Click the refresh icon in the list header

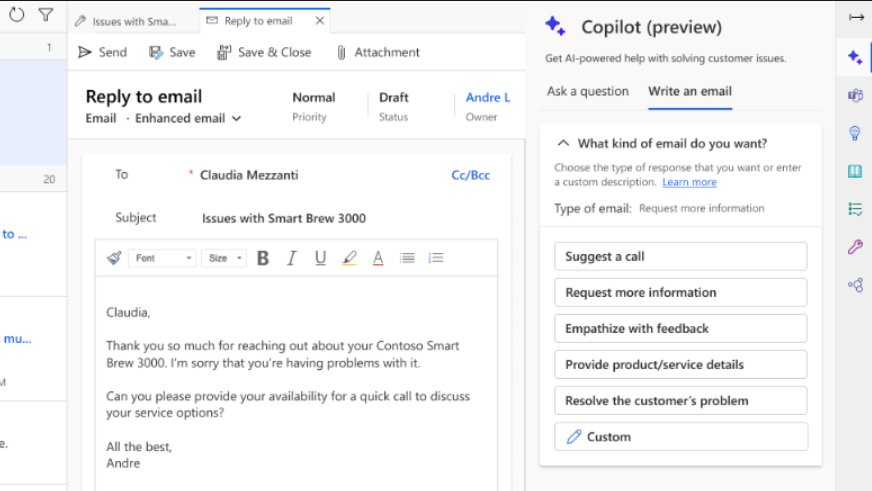pyautogui.click(x=17, y=14)
